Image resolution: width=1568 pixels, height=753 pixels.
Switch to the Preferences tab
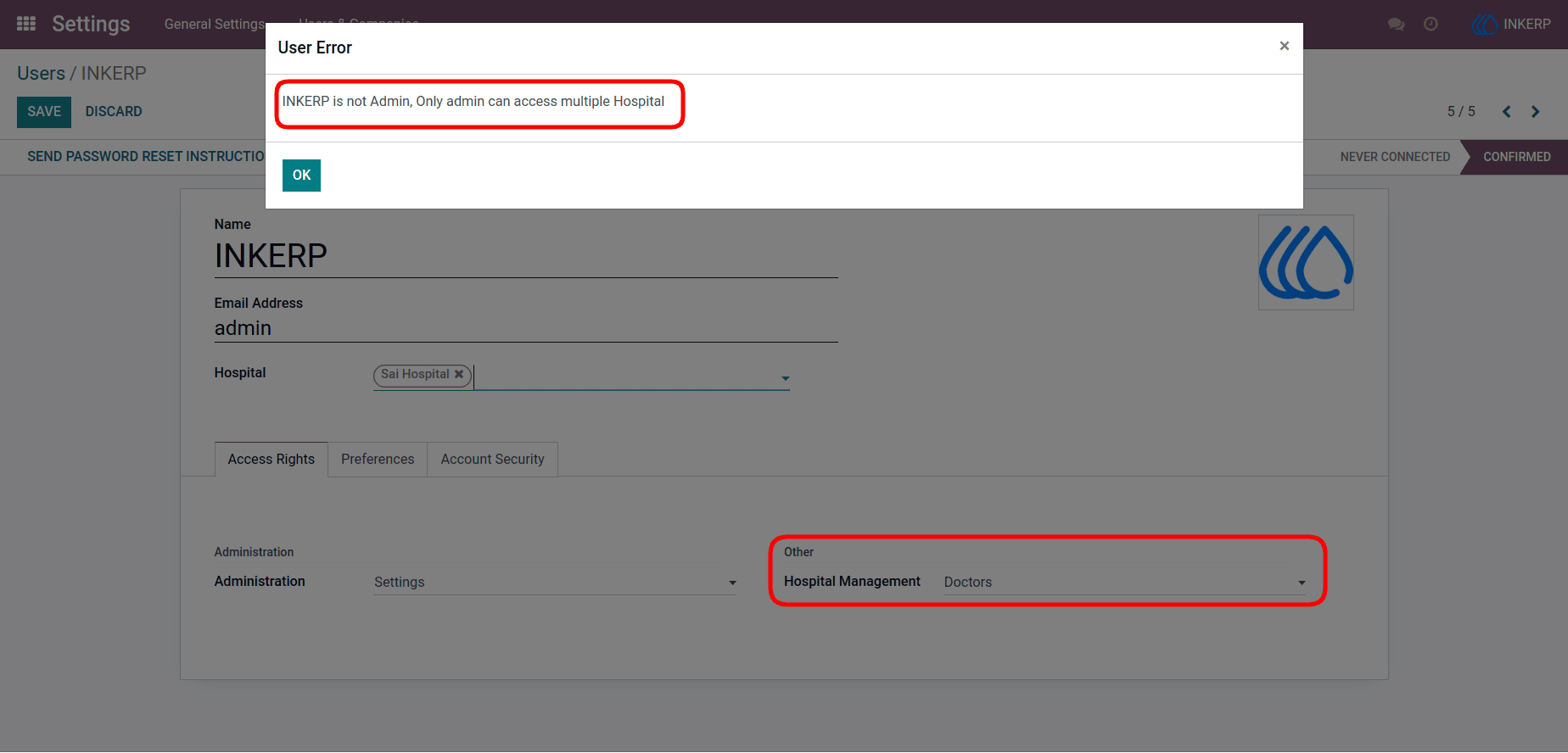(x=378, y=459)
